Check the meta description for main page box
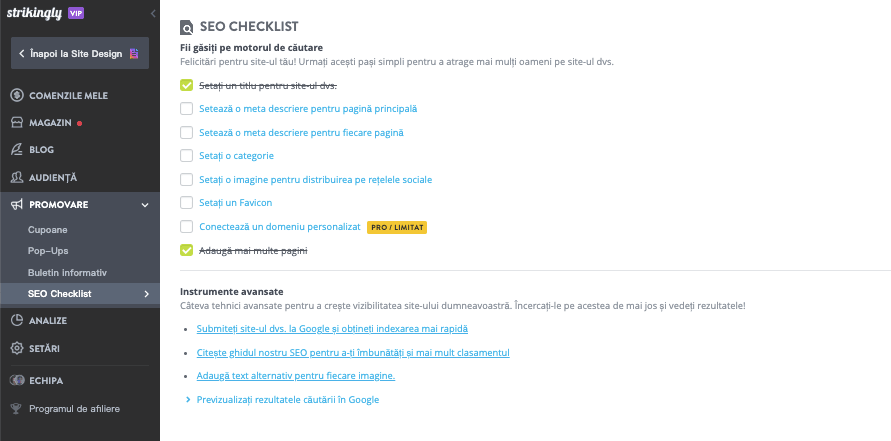This screenshot has height=441, width=891. [x=186, y=108]
